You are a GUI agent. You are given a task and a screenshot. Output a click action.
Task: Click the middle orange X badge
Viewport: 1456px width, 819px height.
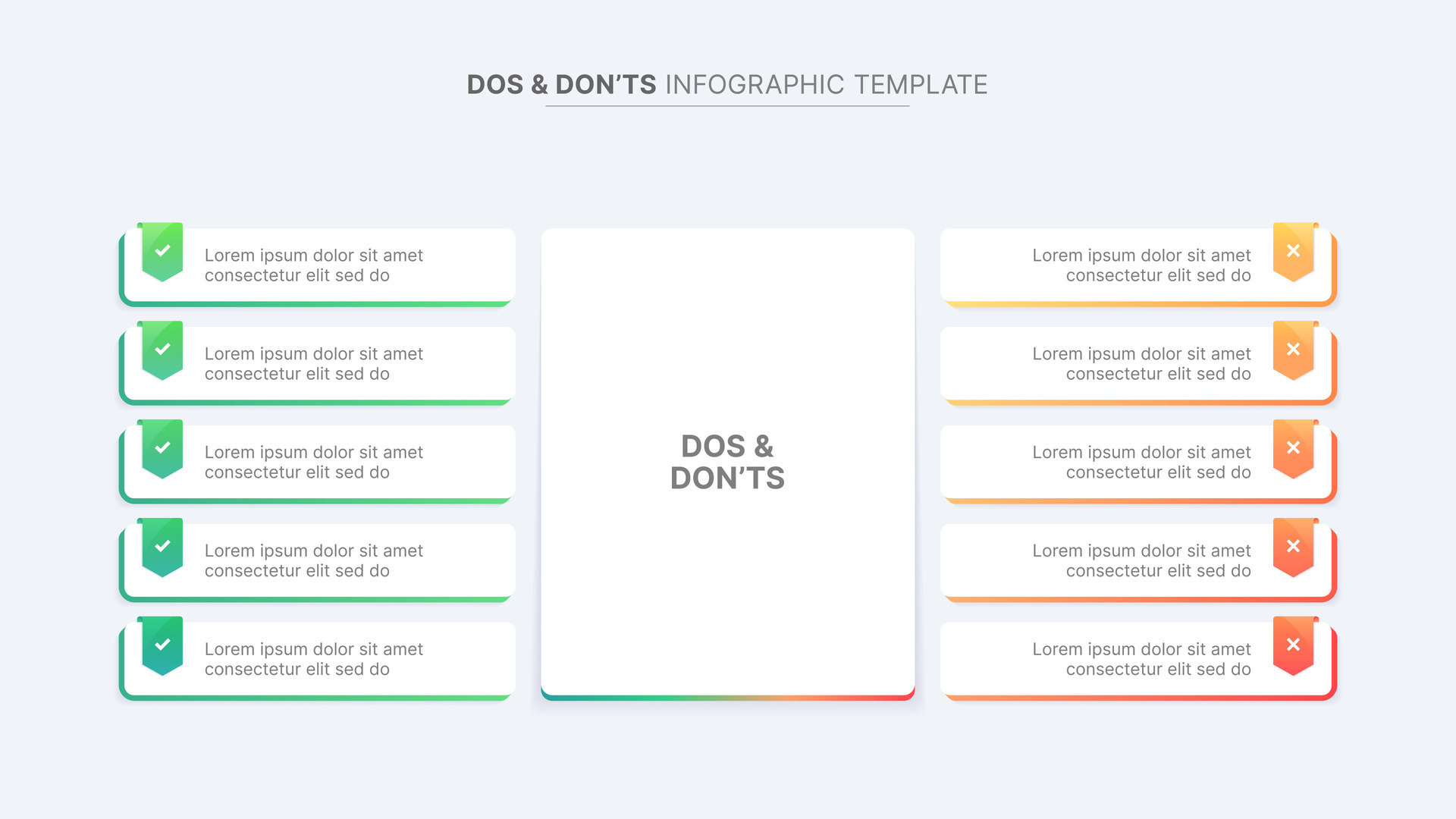coord(1294,447)
